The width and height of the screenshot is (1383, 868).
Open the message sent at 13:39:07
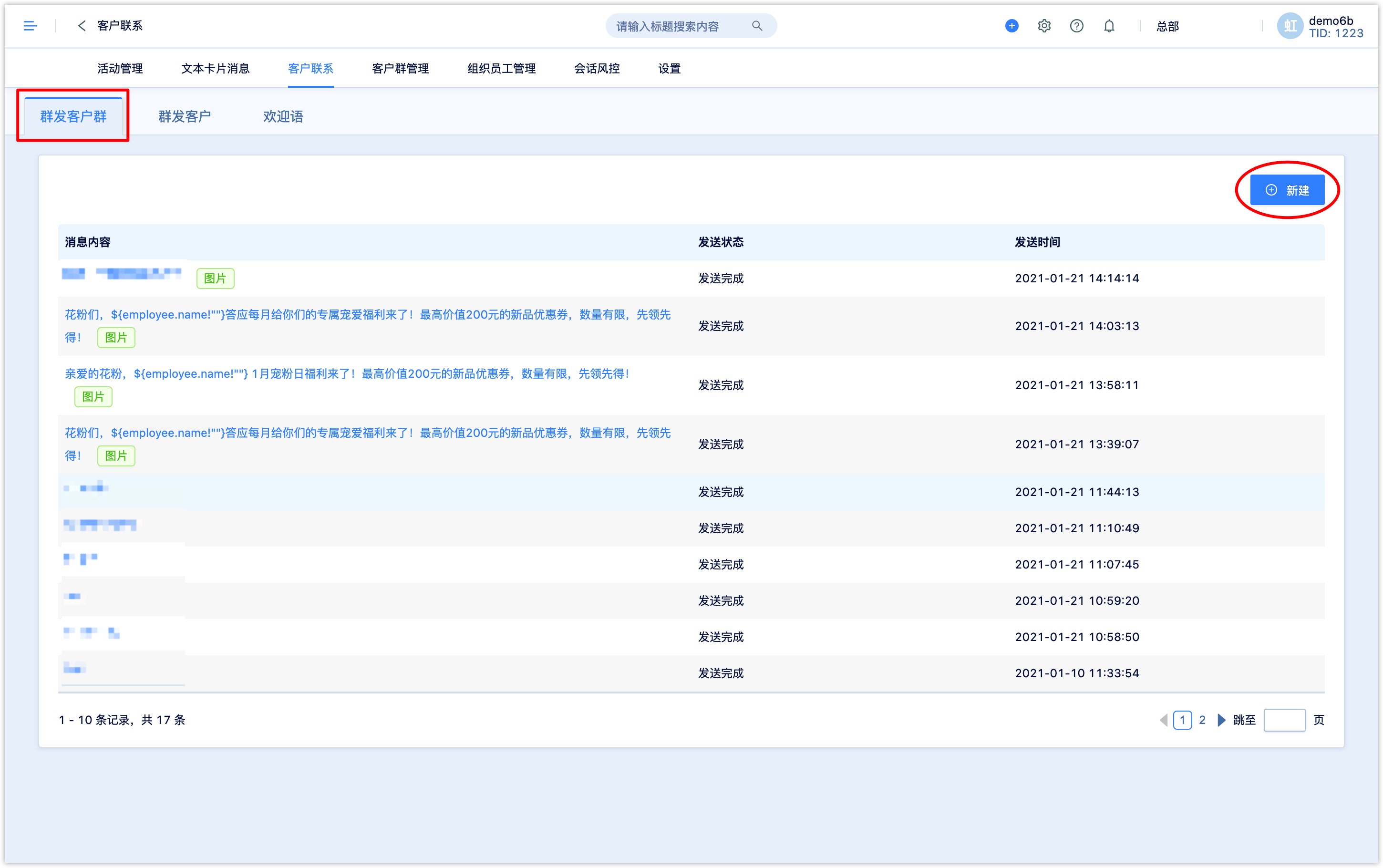click(367, 444)
